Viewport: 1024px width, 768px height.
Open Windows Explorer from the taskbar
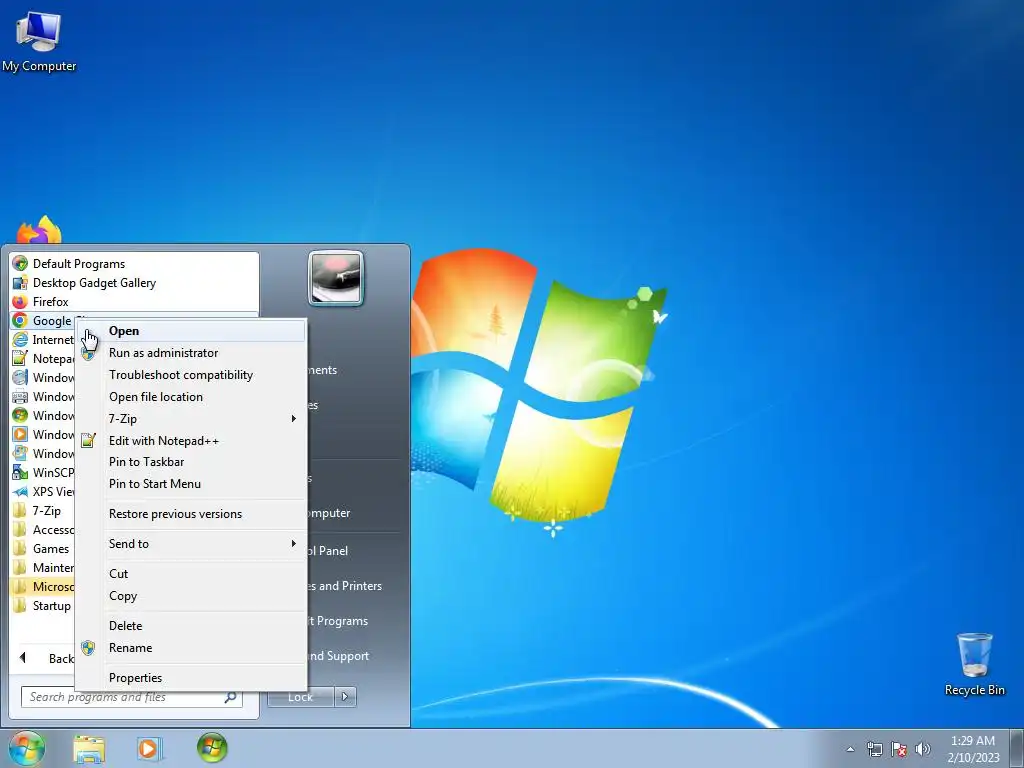[x=89, y=748]
